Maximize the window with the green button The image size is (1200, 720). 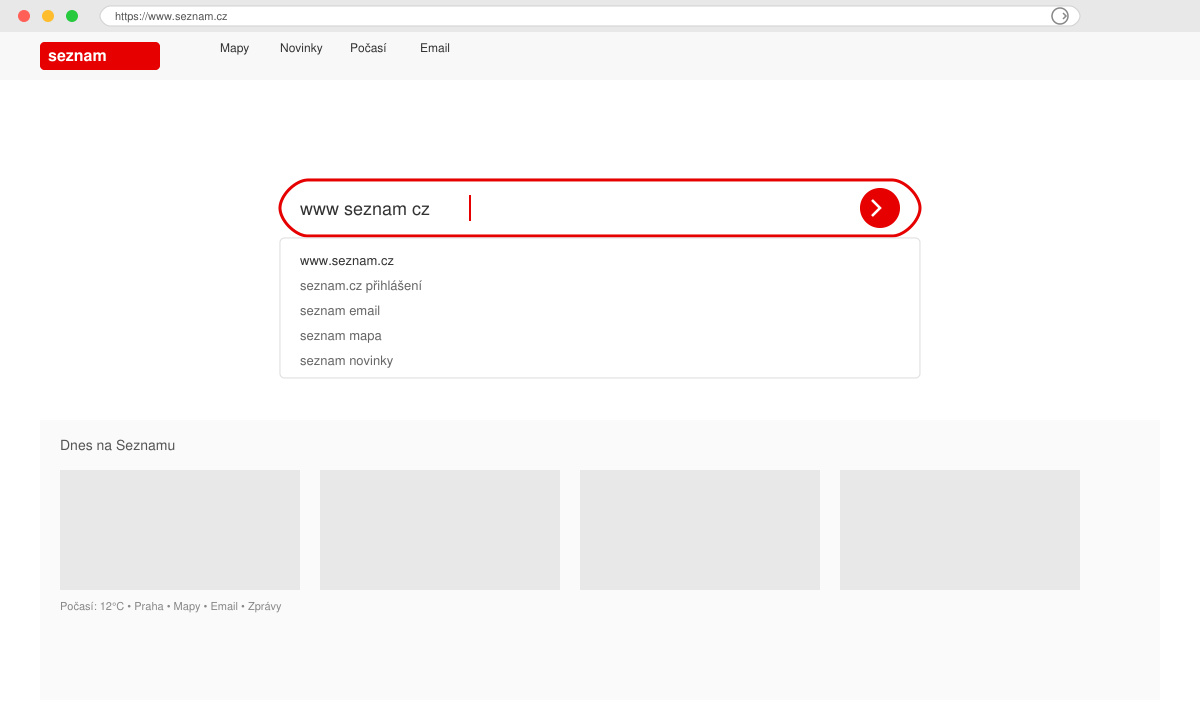point(72,16)
